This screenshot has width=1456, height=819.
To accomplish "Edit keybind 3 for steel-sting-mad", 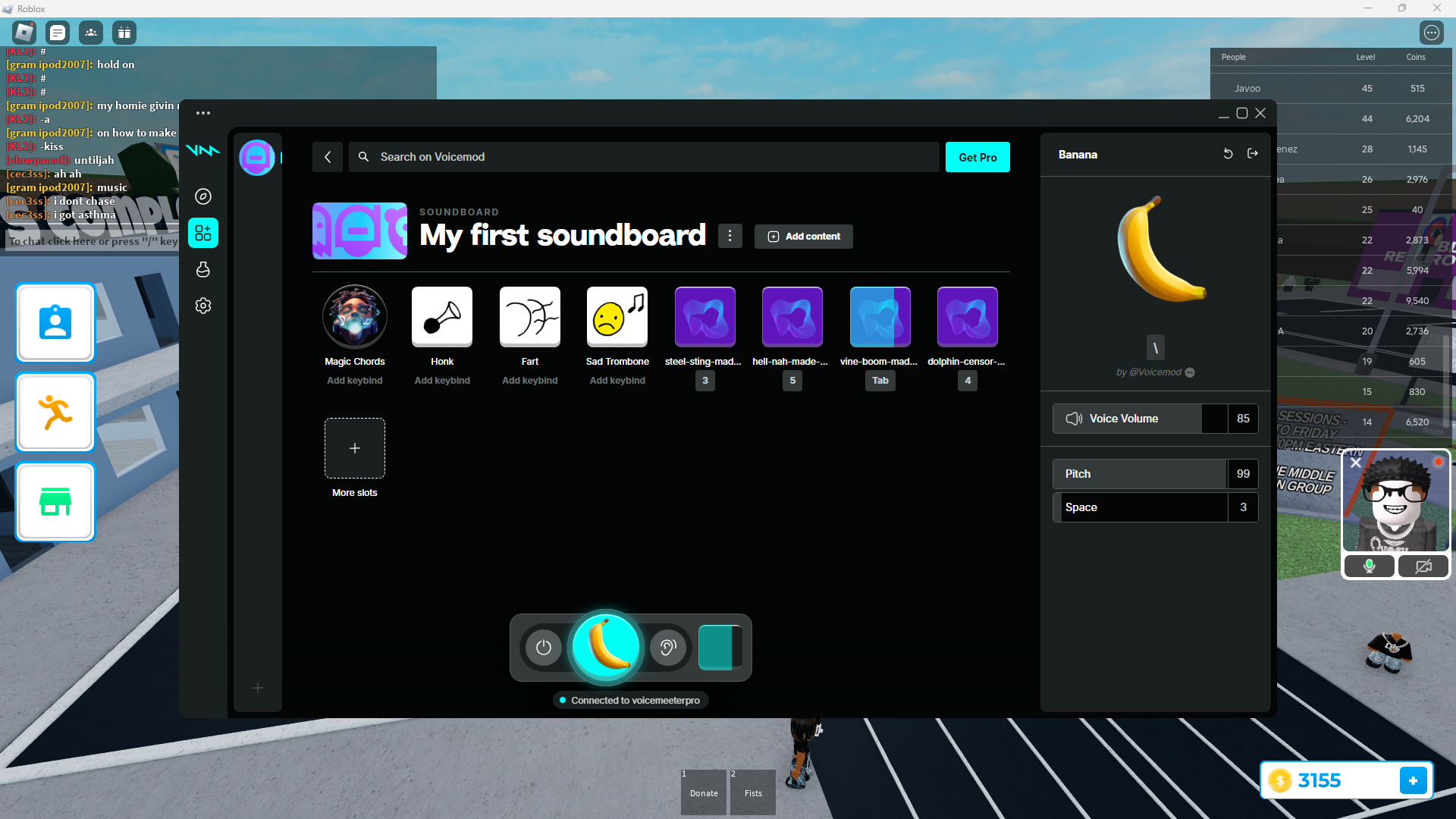I will [705, 381].
